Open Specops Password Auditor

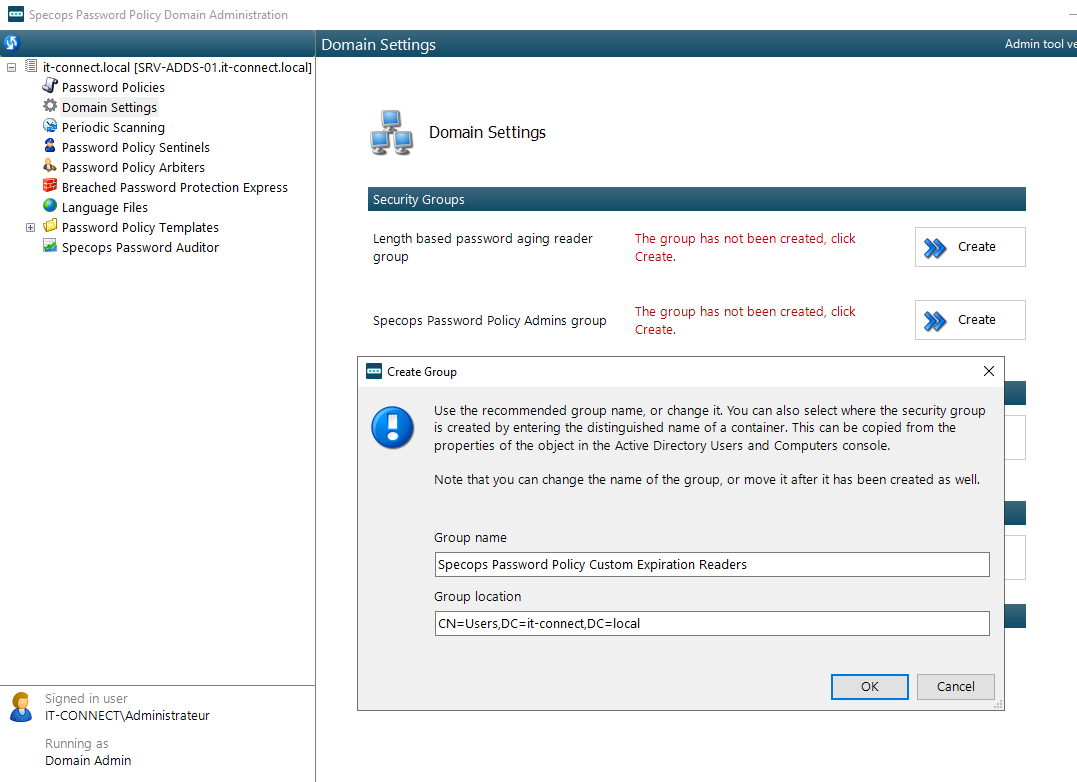point(48,247)
